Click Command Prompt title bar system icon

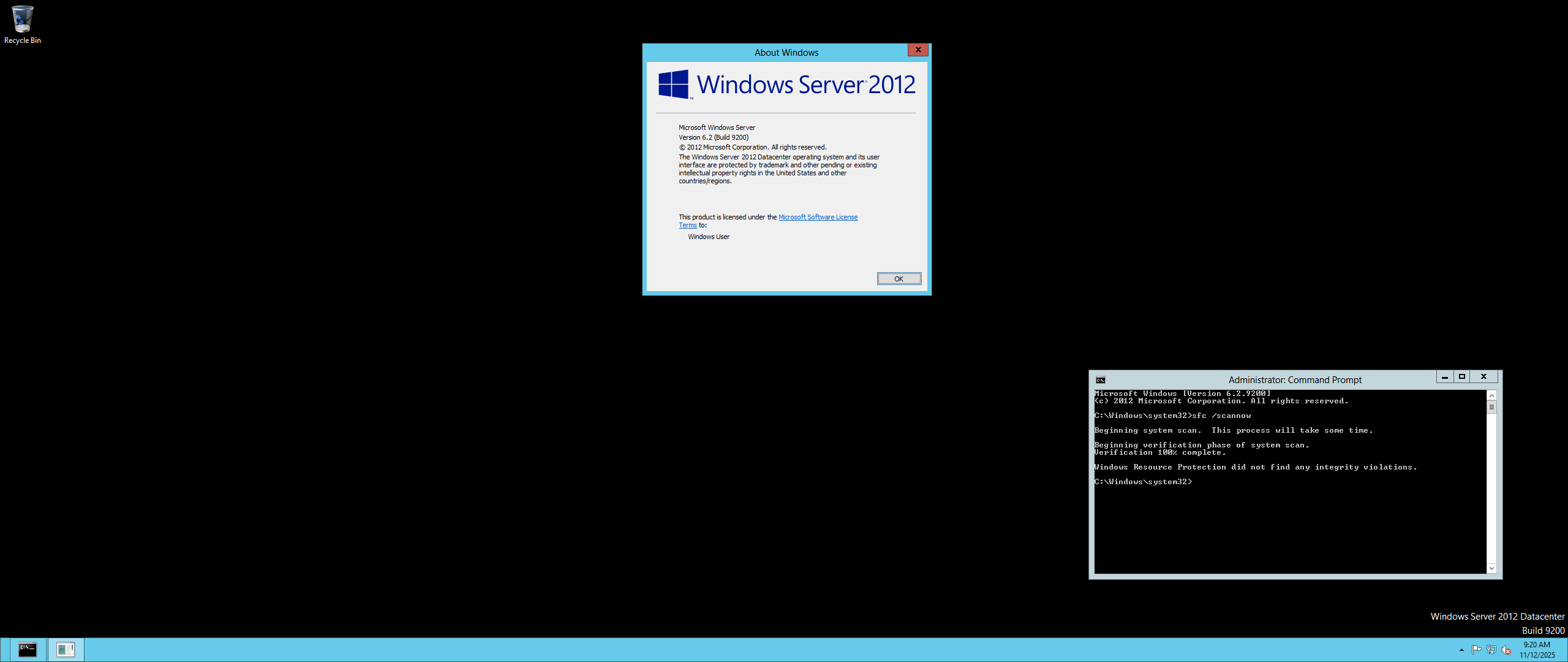[1101, 380]
